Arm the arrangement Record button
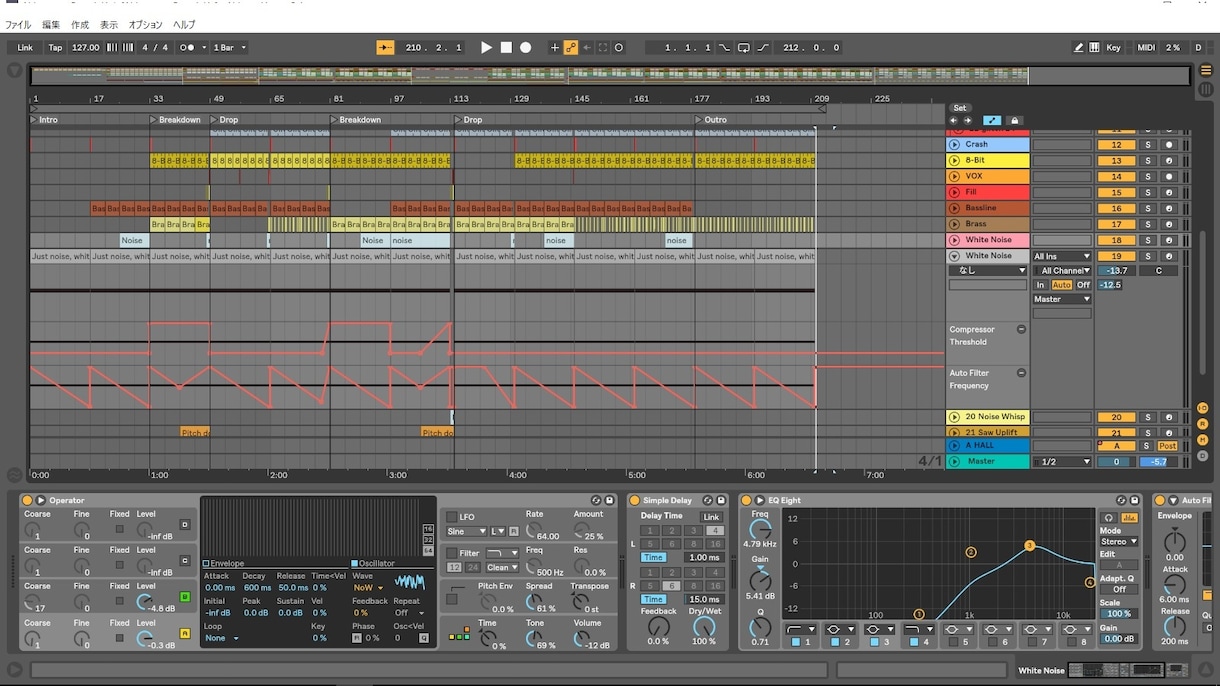 (525, 47)
